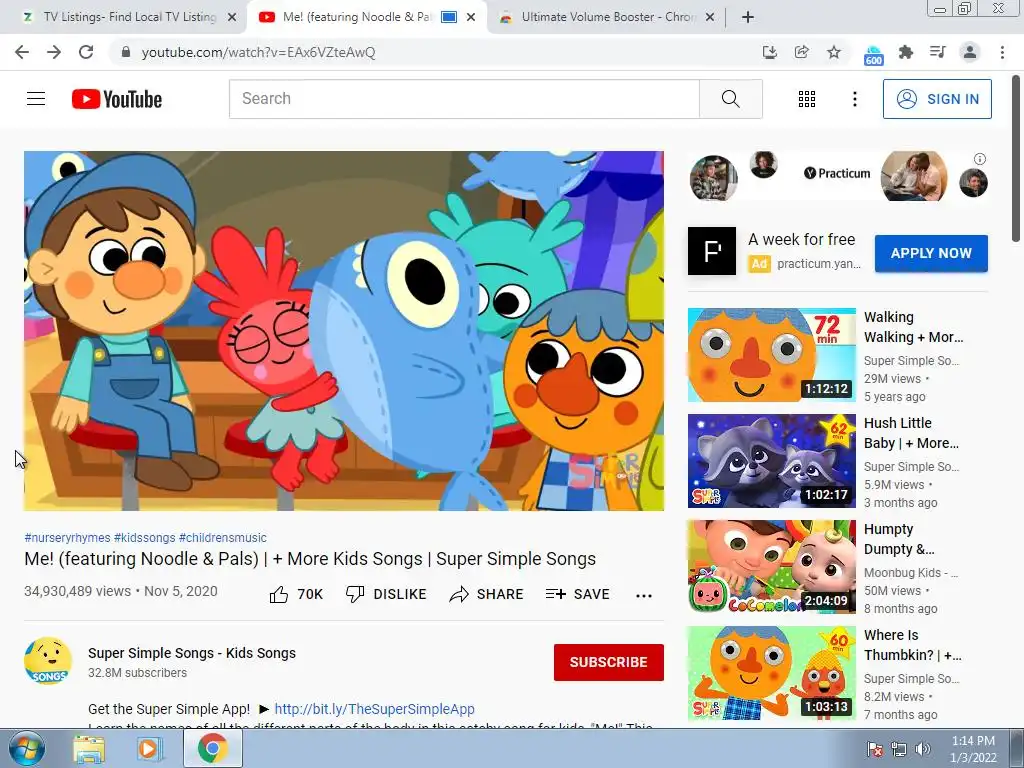Click 'Hush Little Baby | + More...' title
The image size is (1024, 768).
point(912,433)
